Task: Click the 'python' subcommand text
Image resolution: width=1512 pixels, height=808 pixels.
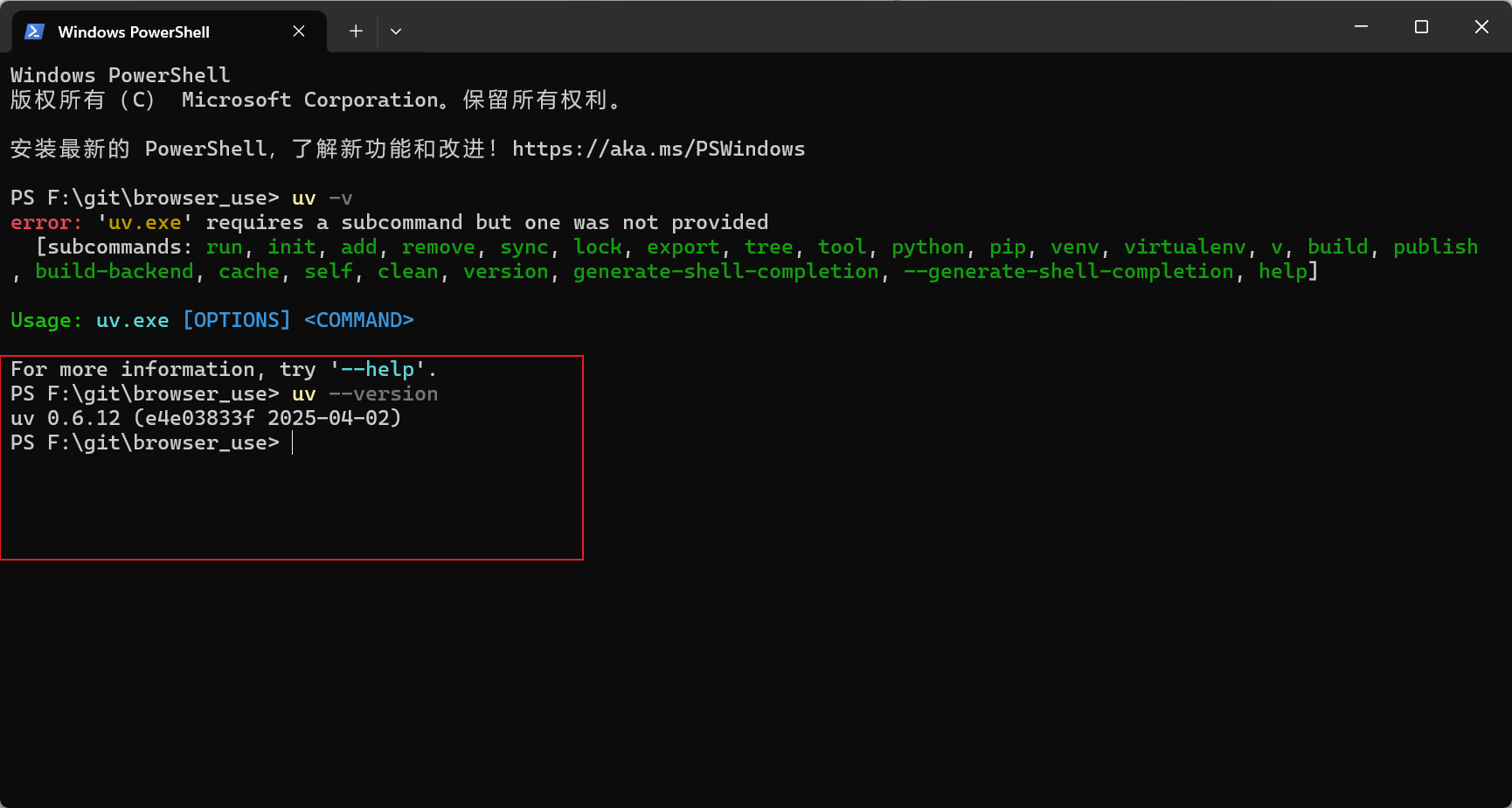Action: [927, 247]
